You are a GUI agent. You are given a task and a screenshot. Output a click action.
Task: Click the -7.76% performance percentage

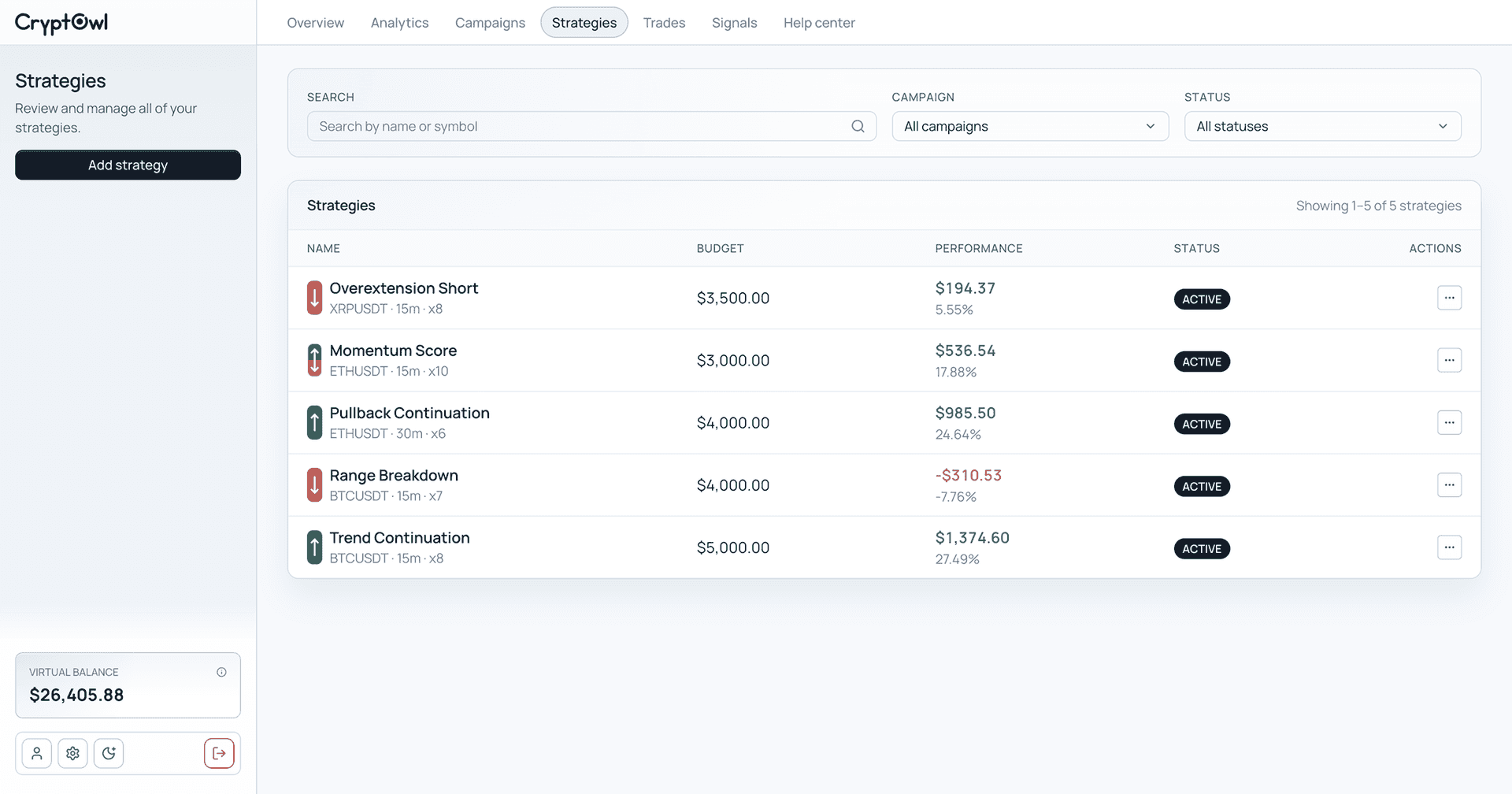(x=956, y=497)
